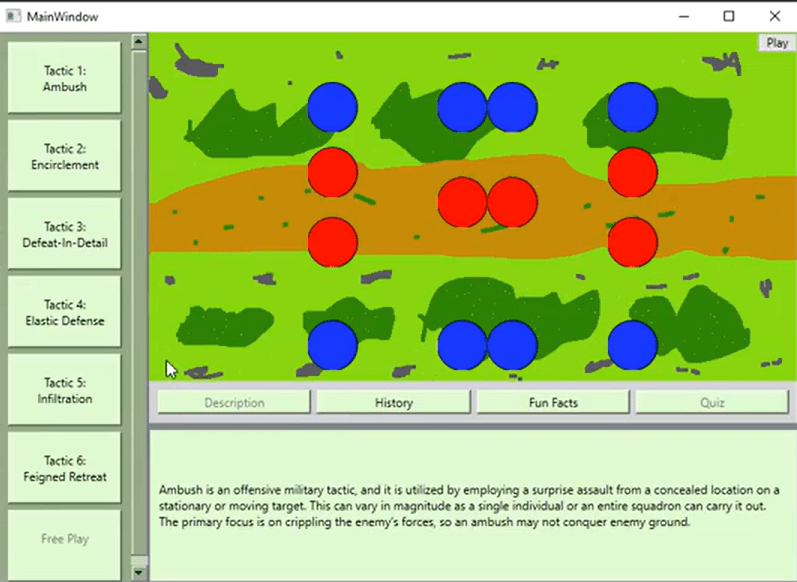The height and width of the screenshot is (582, 797).
Task: Open Tactic 5: Infiltration
Action: point(65,391)
